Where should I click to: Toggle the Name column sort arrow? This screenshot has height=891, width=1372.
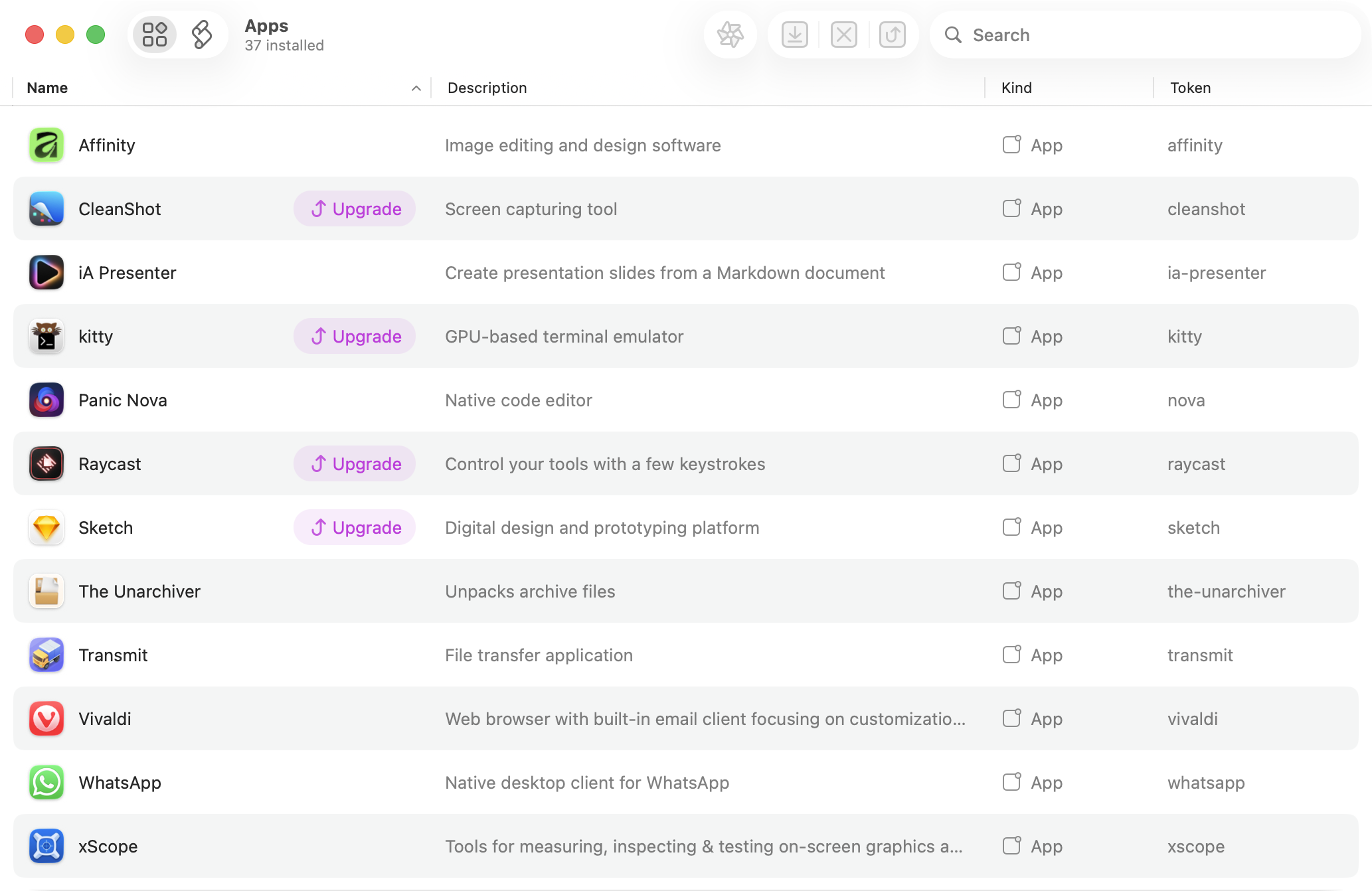[x=416, y=88]
